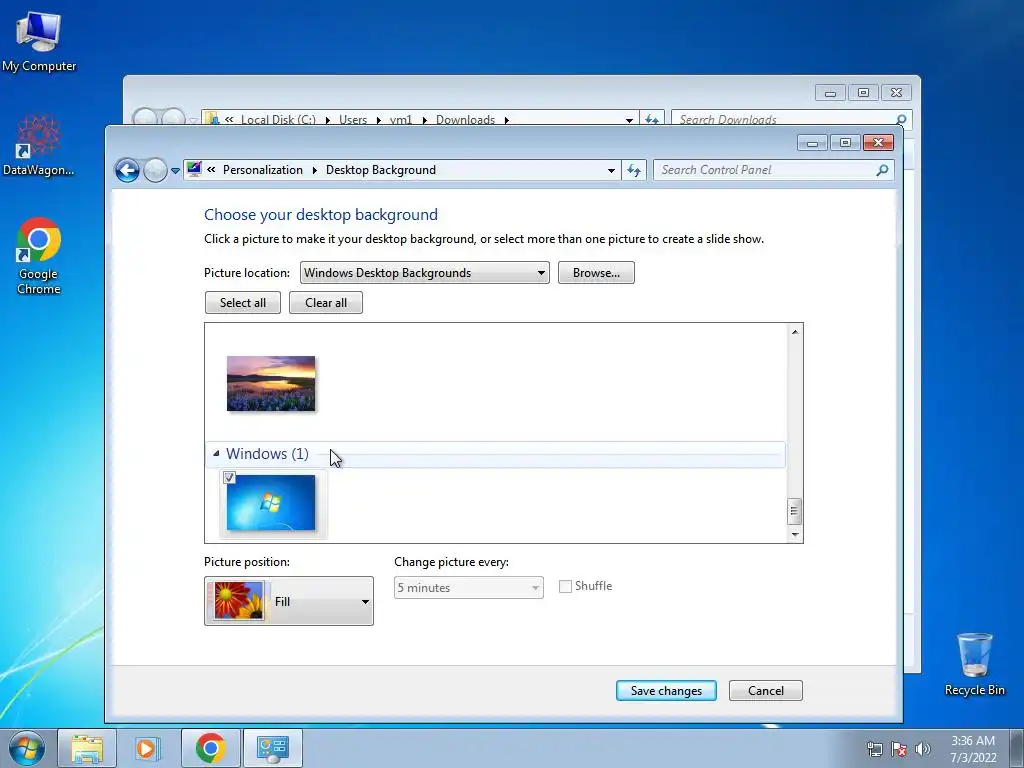Open the My Computer desktop icon
The width and height of the screenshot is (1024, 768).
coord(39,40)
